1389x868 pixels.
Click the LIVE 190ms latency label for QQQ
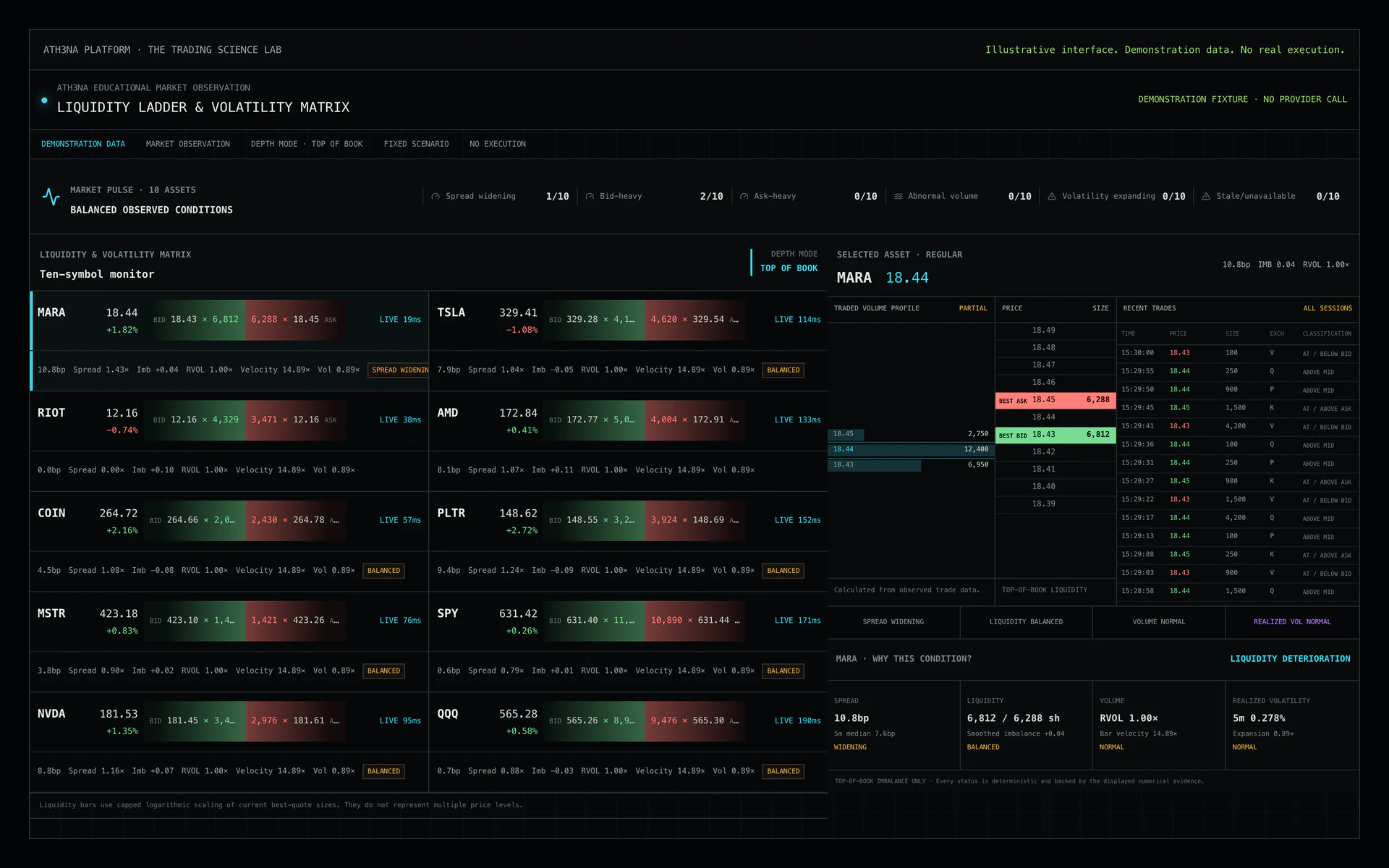pos(797,721)
